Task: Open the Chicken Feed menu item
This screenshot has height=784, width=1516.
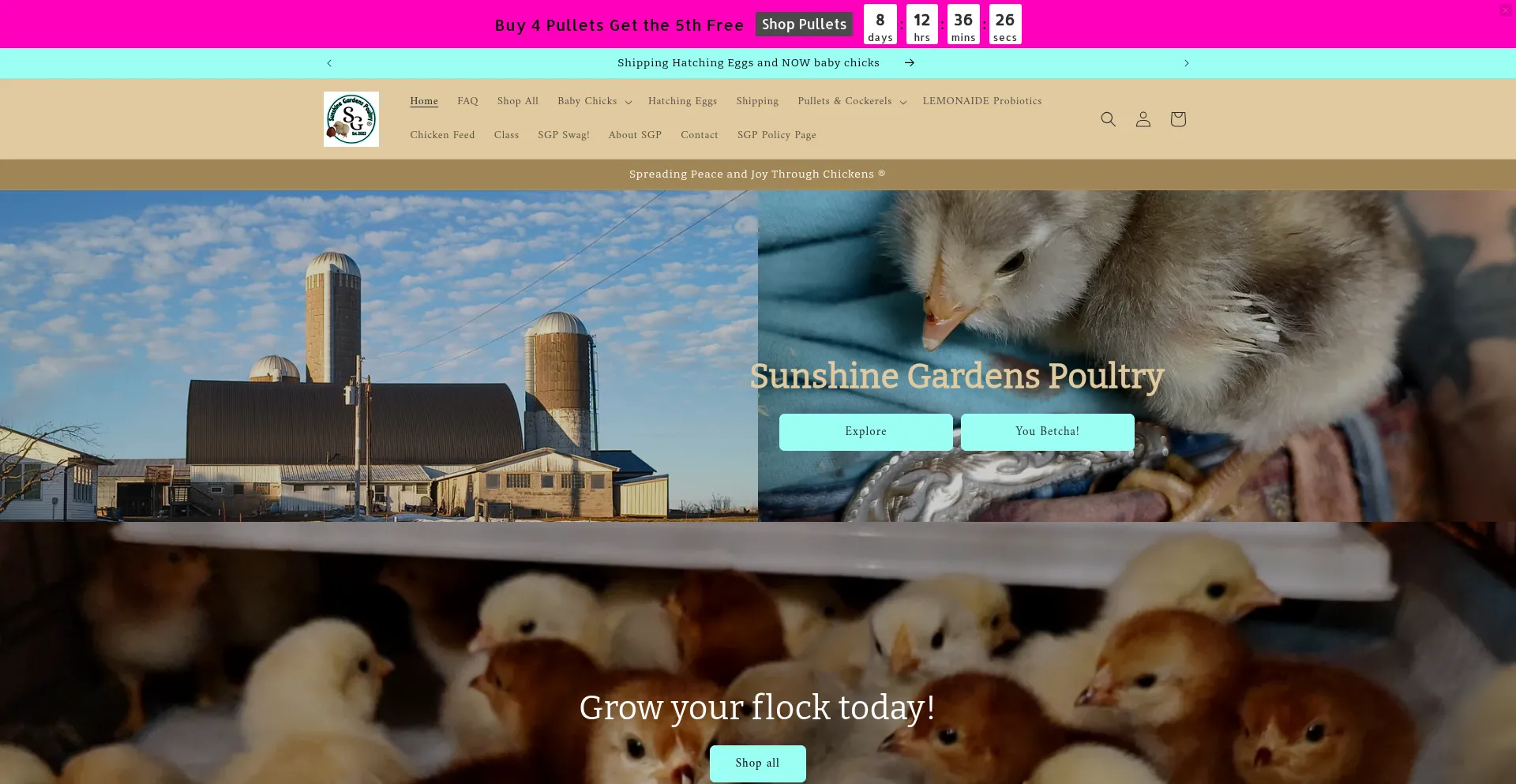Action: (x=442, y=135)
